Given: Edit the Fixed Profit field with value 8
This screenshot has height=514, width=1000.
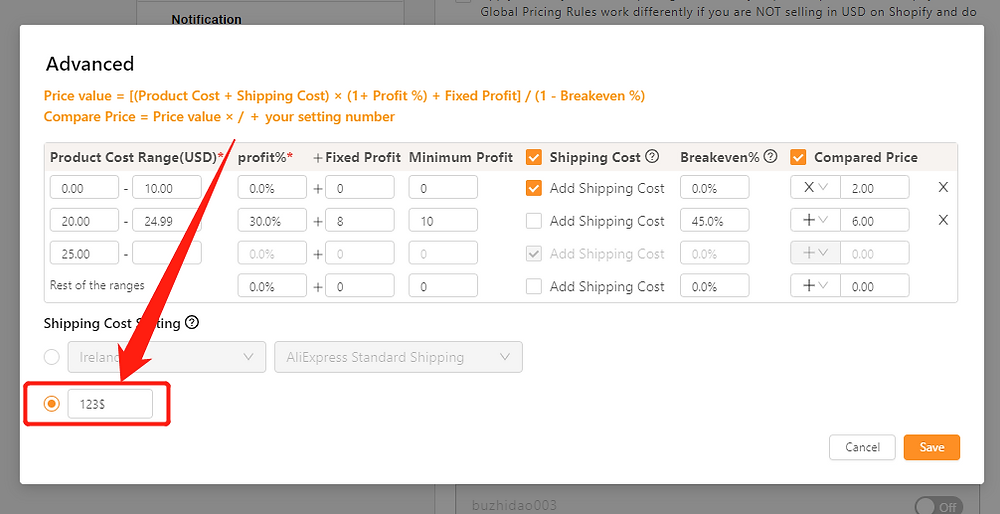Looking at the screenshot, I should click(360, 220).
